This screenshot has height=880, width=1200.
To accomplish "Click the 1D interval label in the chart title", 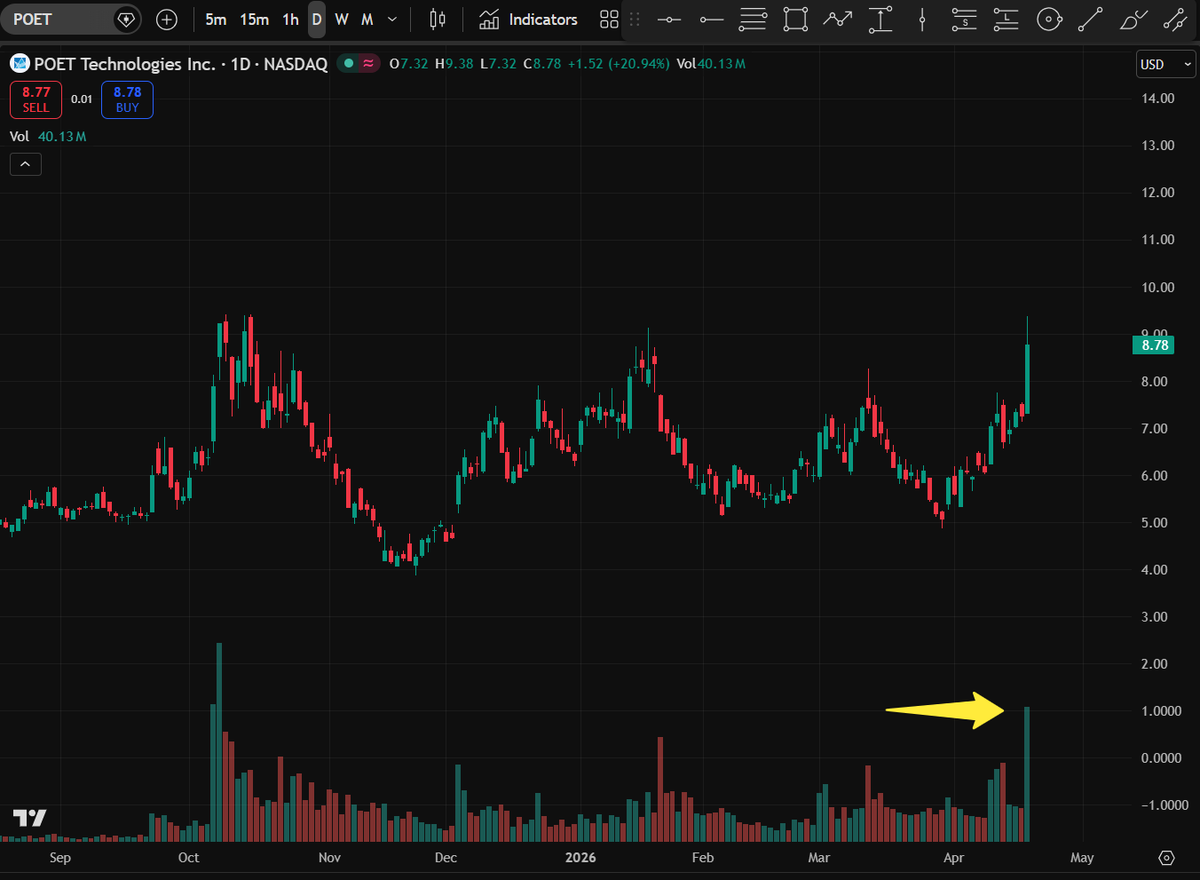I will 238,64.
